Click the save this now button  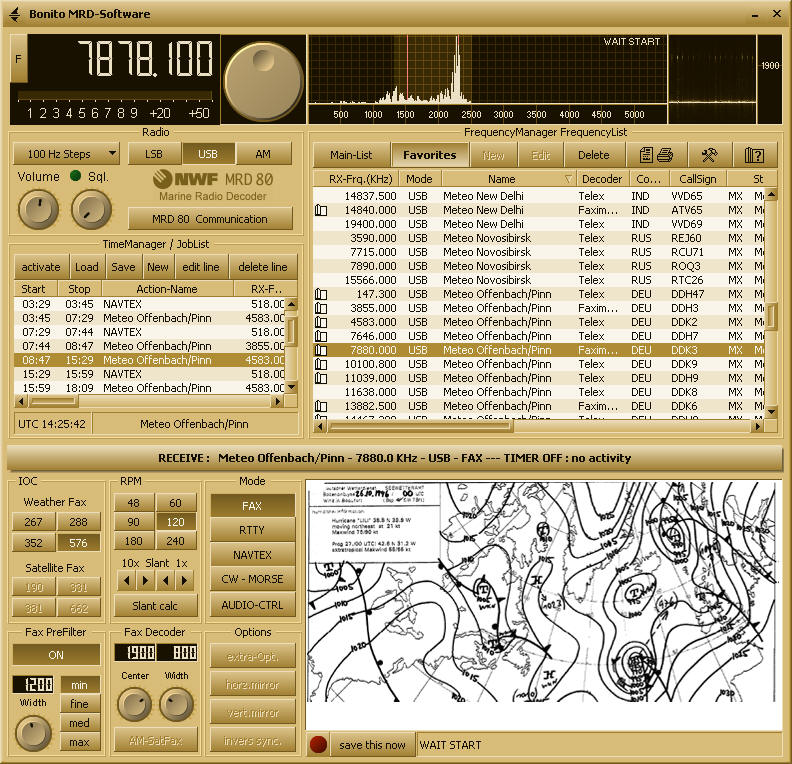click(372, 745)
